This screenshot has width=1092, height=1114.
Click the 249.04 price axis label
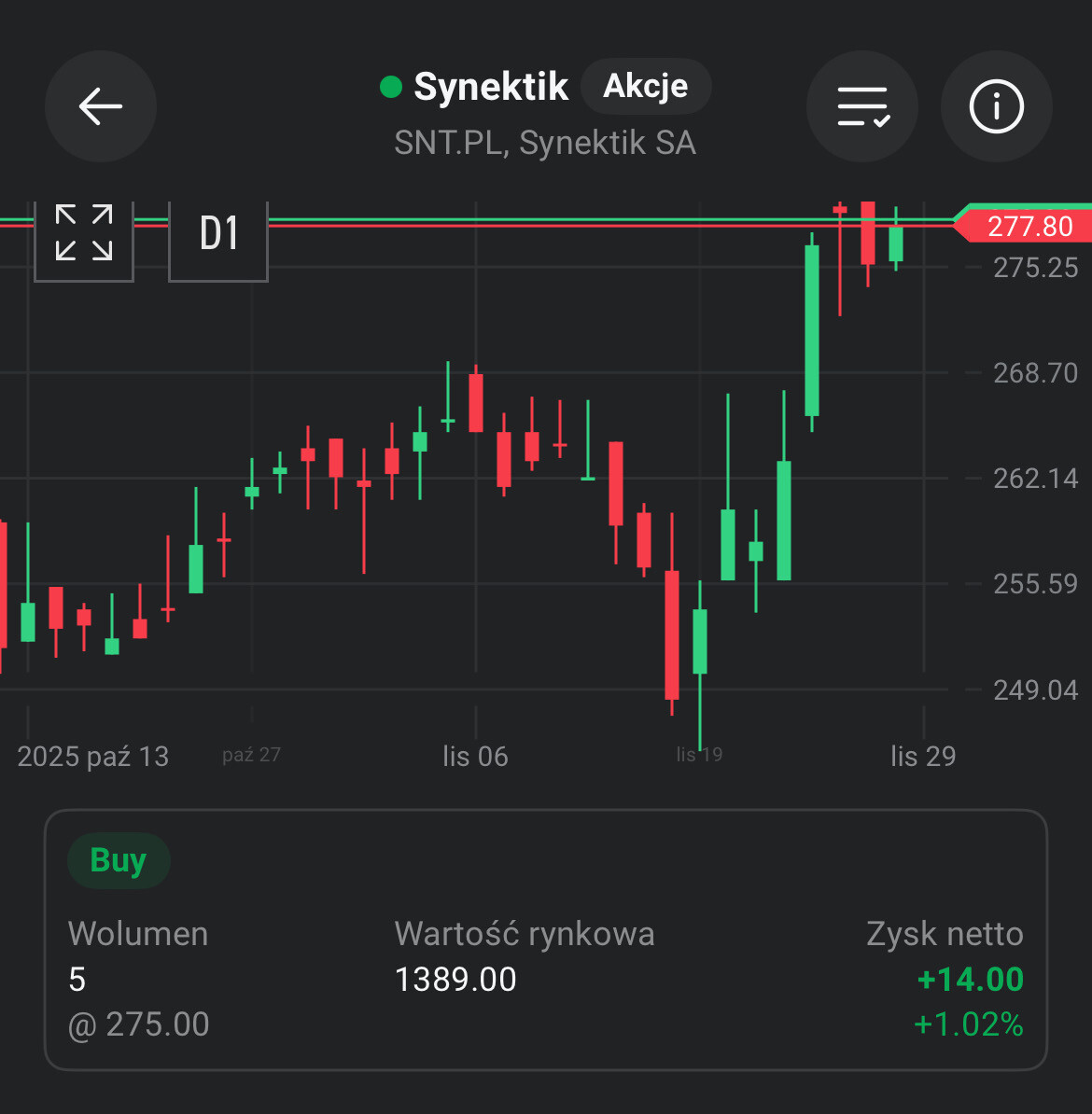point(1035,690)
